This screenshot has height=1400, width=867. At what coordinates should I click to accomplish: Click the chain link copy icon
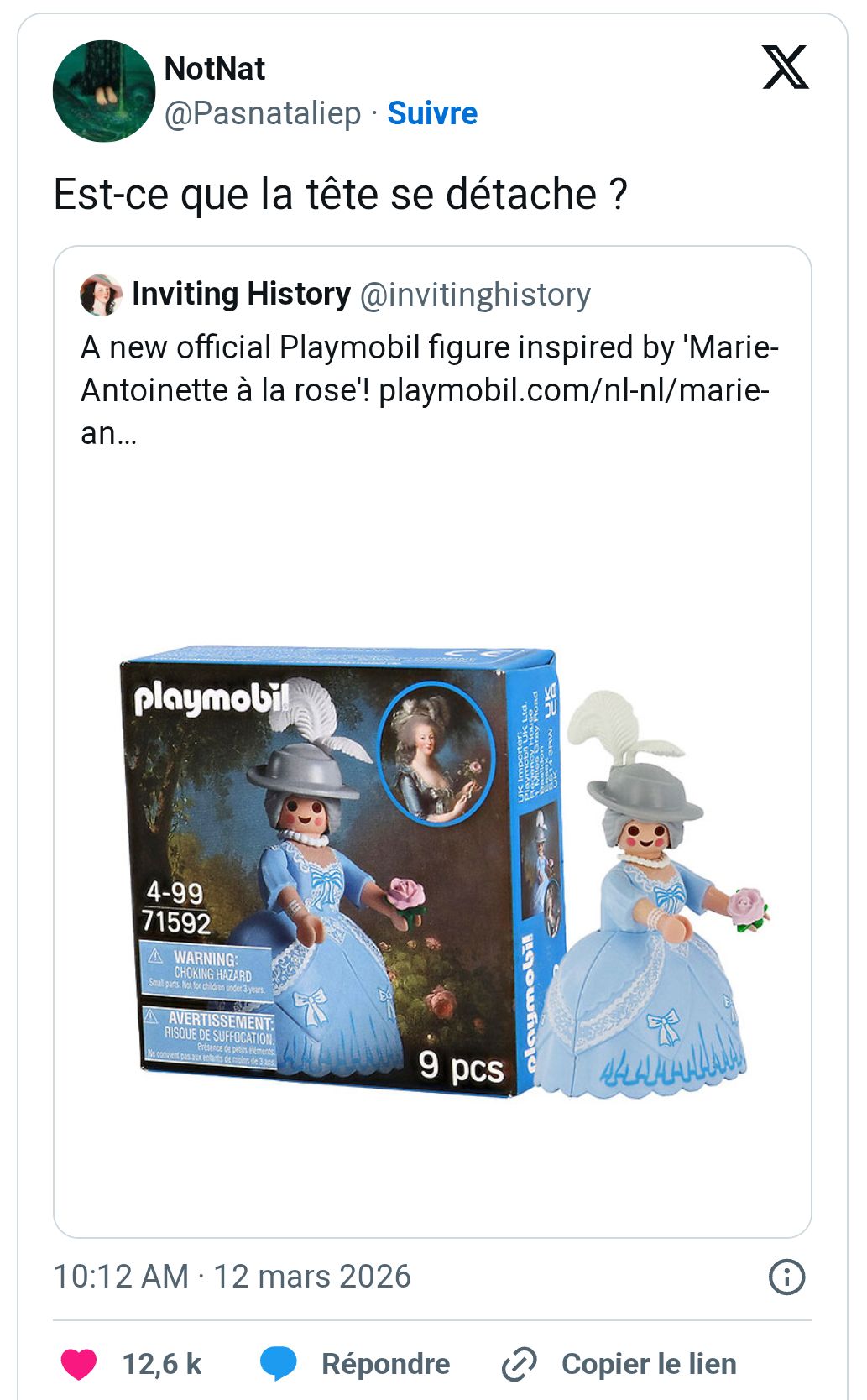(x=519, y=1364)
